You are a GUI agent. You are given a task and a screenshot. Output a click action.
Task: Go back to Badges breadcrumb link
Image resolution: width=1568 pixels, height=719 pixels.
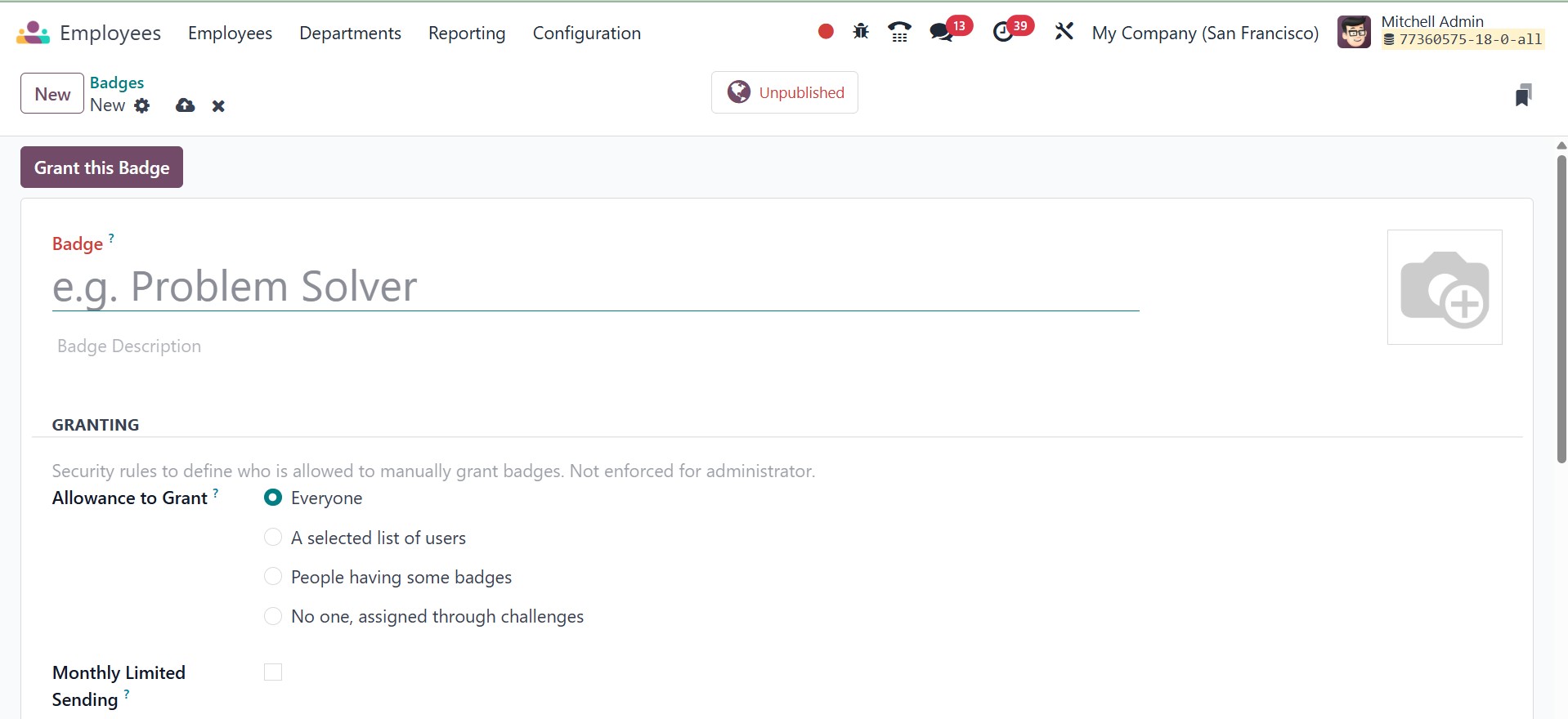coord(117,83)
